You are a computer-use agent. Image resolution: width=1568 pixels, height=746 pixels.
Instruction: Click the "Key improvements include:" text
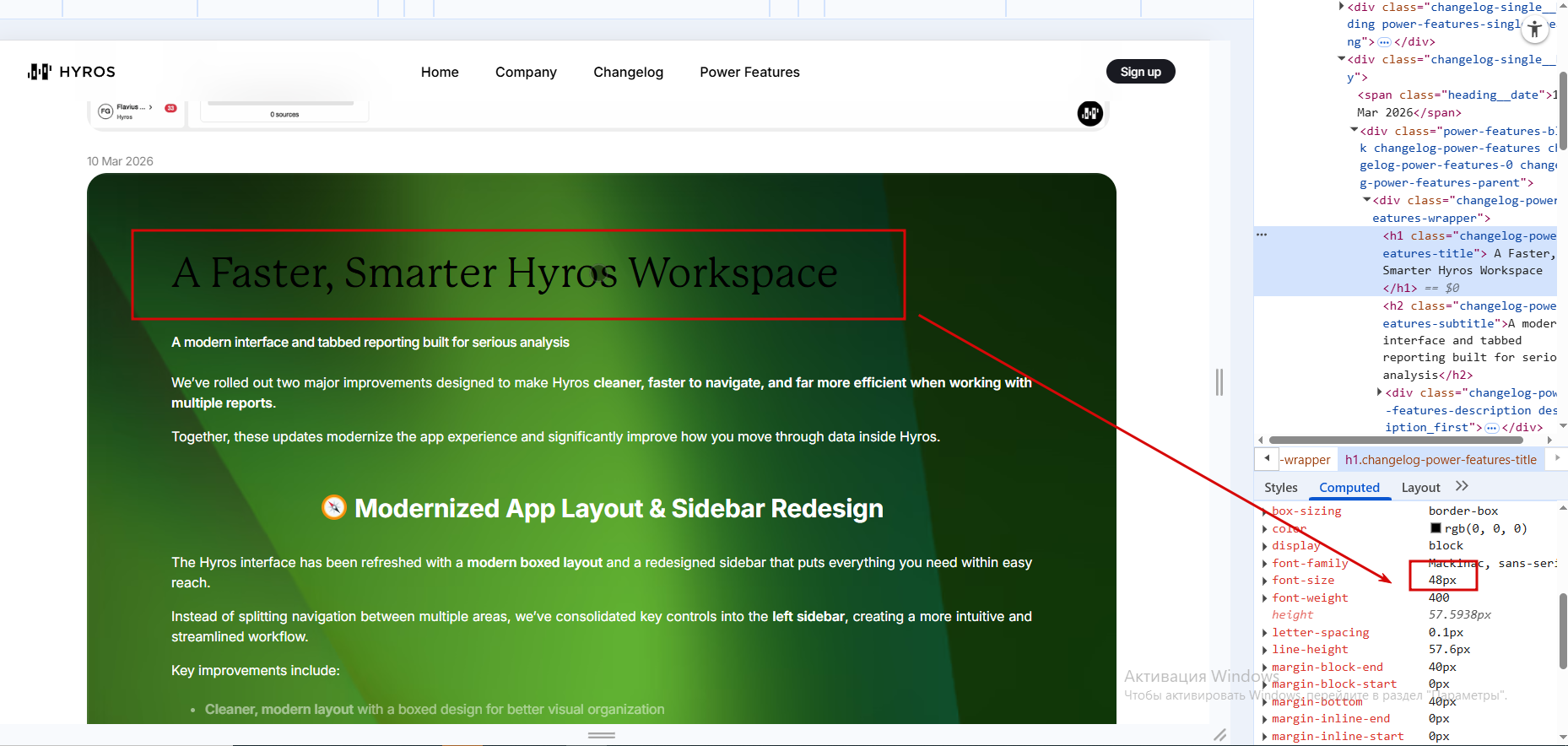click(x=256, y=671)
